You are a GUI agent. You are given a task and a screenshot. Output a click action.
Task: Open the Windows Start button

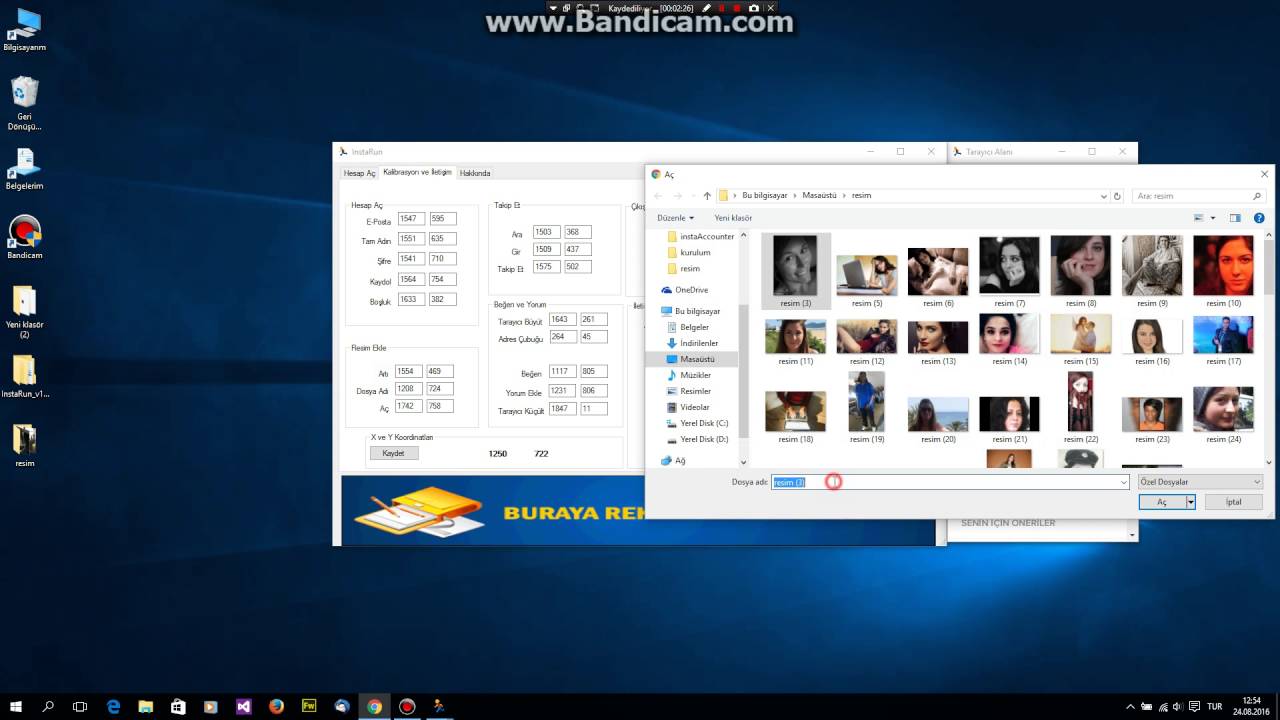point(15,706)
